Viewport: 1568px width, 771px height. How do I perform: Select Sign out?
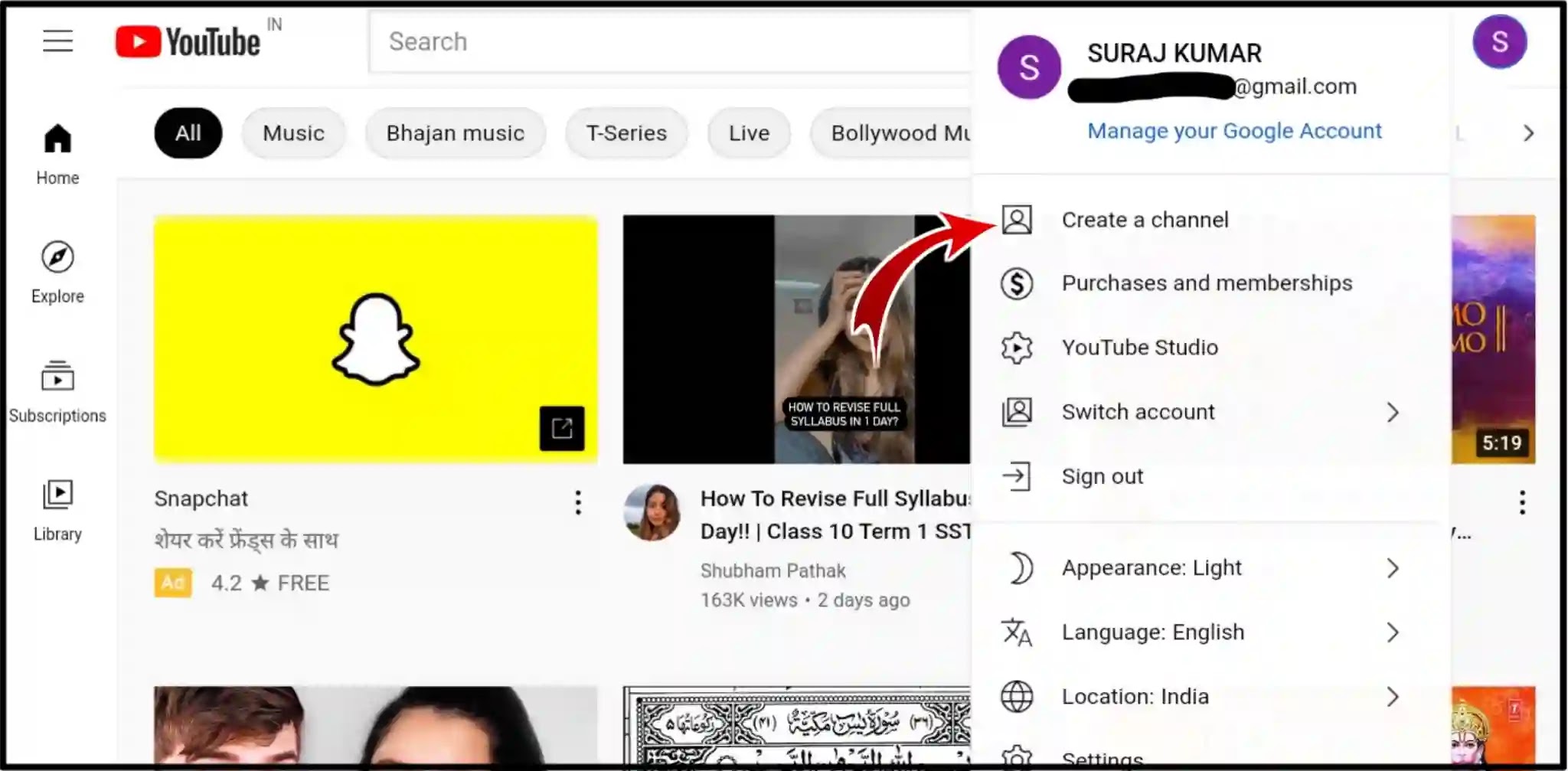tap(1210, 476)
